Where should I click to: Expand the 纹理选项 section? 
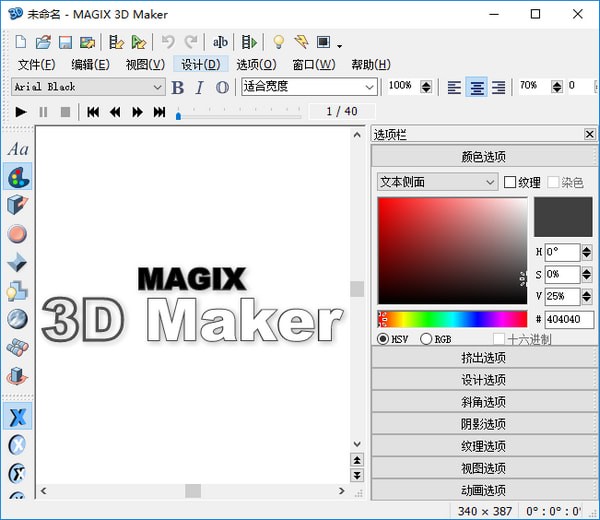click(x=483, y=446)
